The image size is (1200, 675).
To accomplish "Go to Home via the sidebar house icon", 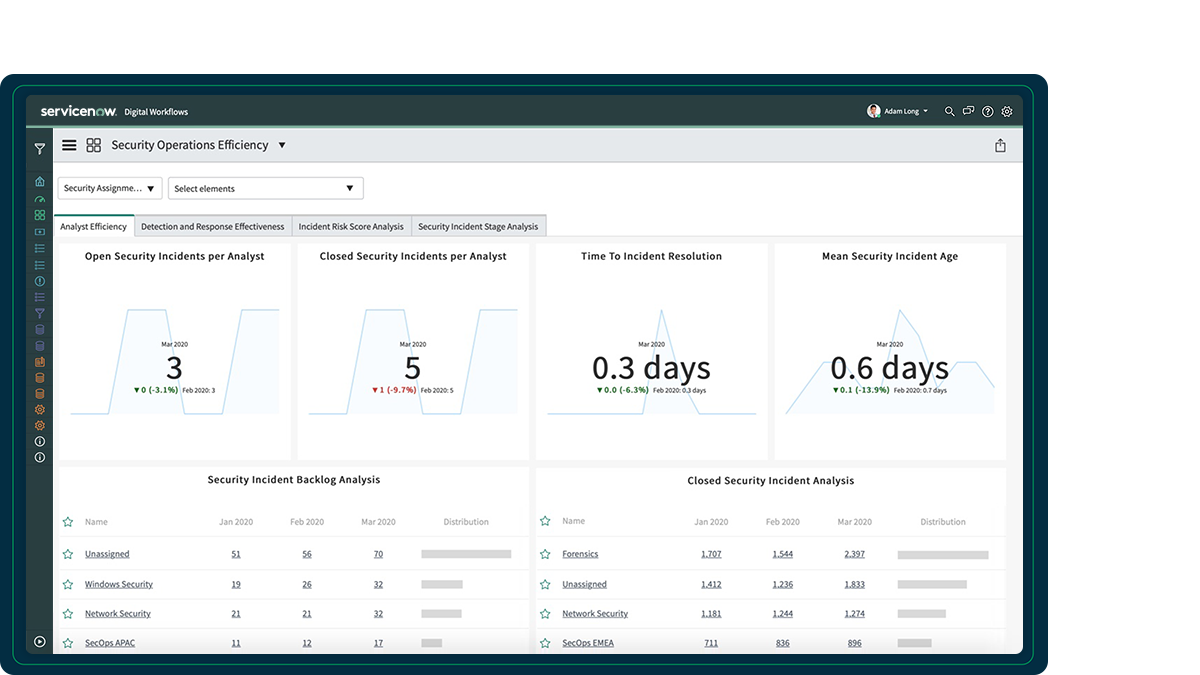I will (x=40, y=182).
